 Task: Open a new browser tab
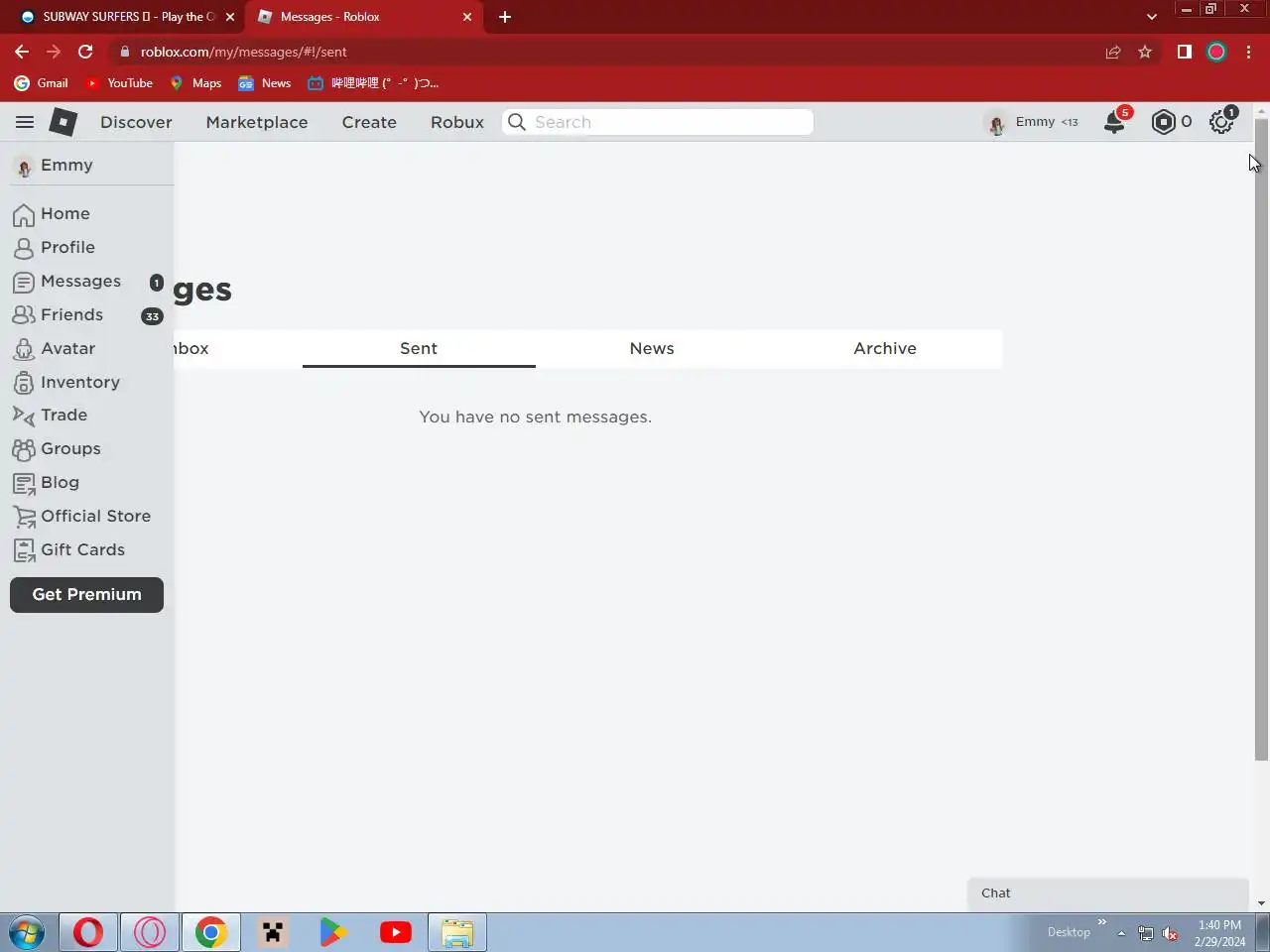(505, 17)
